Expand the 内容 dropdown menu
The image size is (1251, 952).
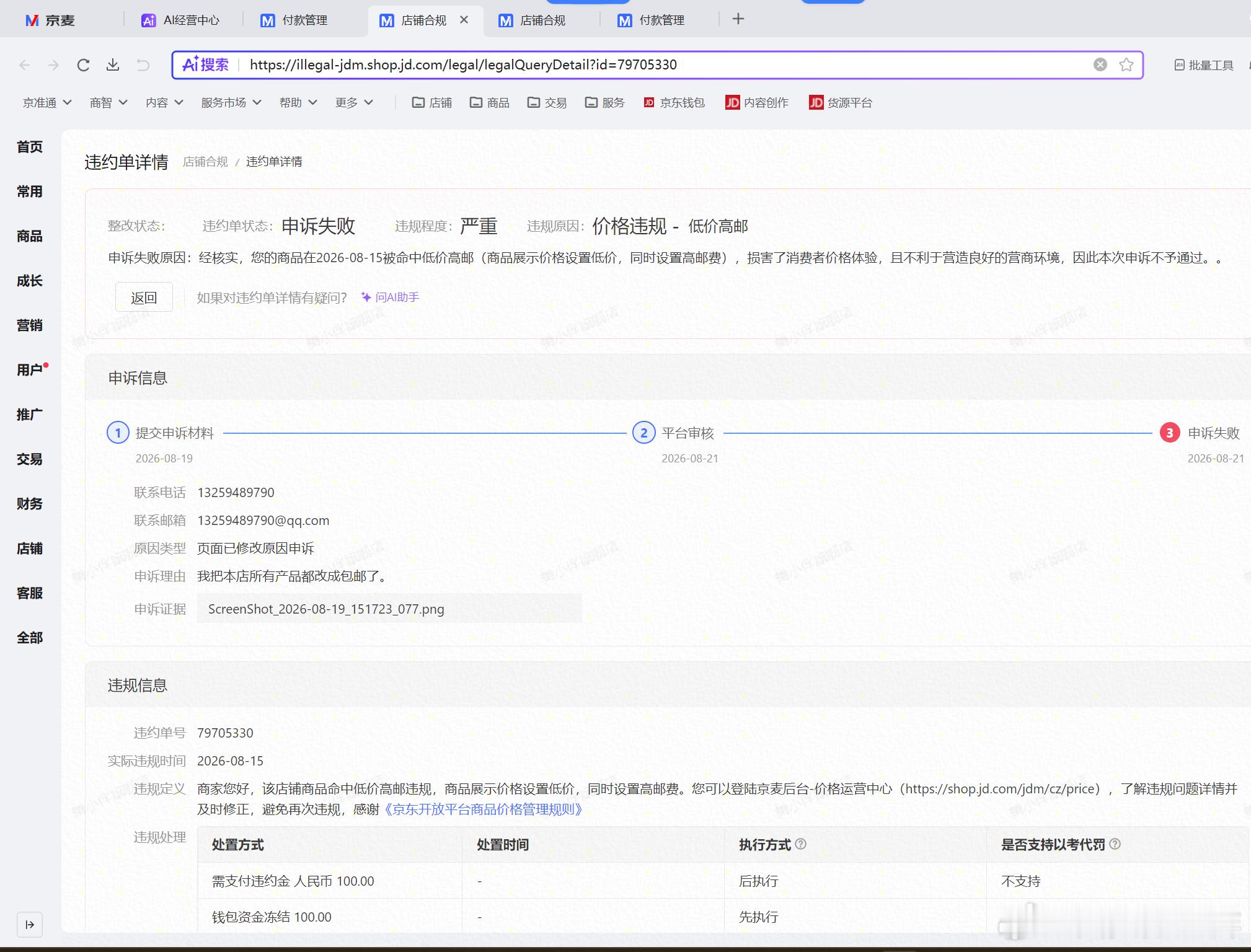(x=164, y=102)
